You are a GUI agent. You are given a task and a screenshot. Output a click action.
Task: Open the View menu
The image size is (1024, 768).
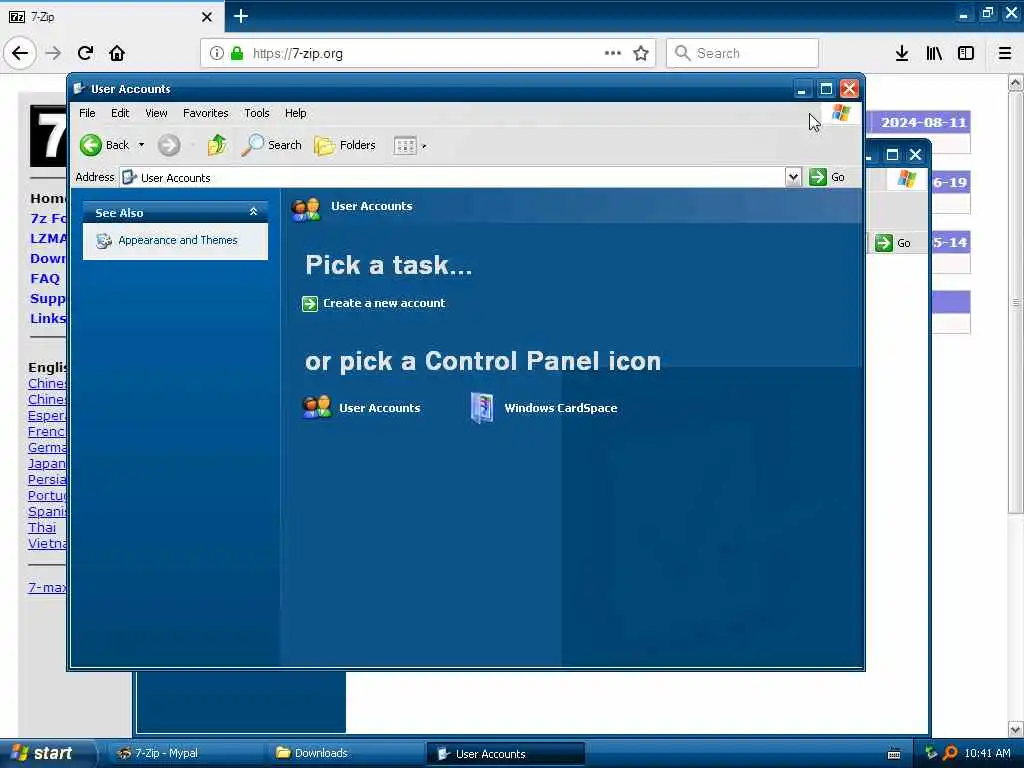[156, 113]
